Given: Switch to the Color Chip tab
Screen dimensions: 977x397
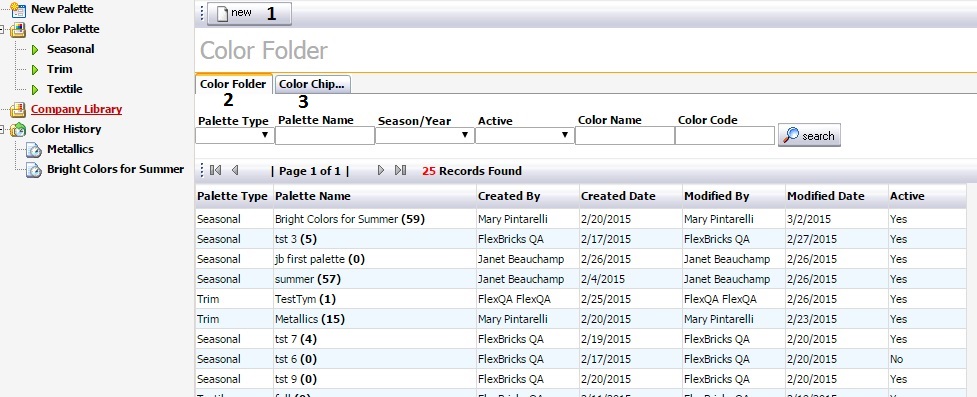Looking at the screenshot, I should click(313, 84).
